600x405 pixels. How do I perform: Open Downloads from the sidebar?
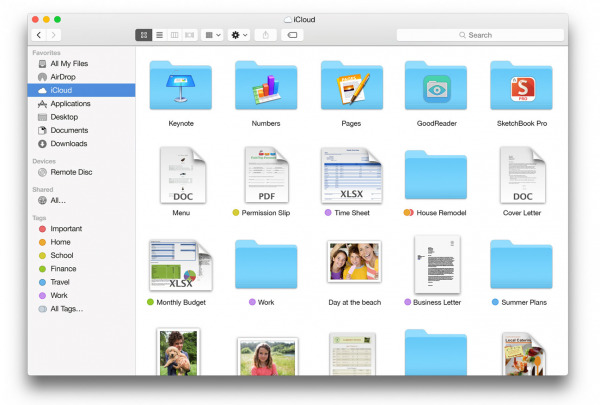(x=69, y=143)
